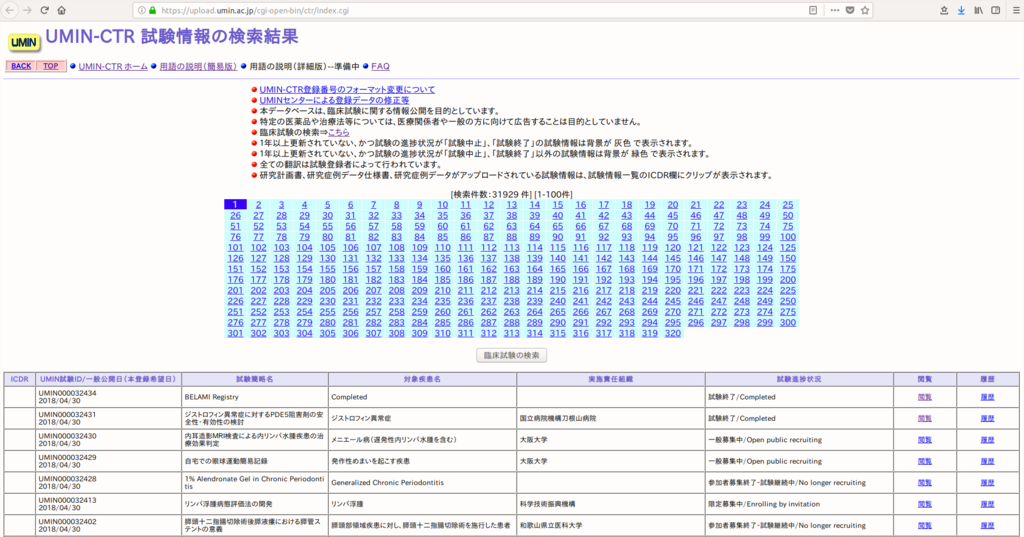Image resolution: width=1024 pixels, height=537 pixels.
Task: Click the 試験簡略名 column header
Action: point(255,379)
